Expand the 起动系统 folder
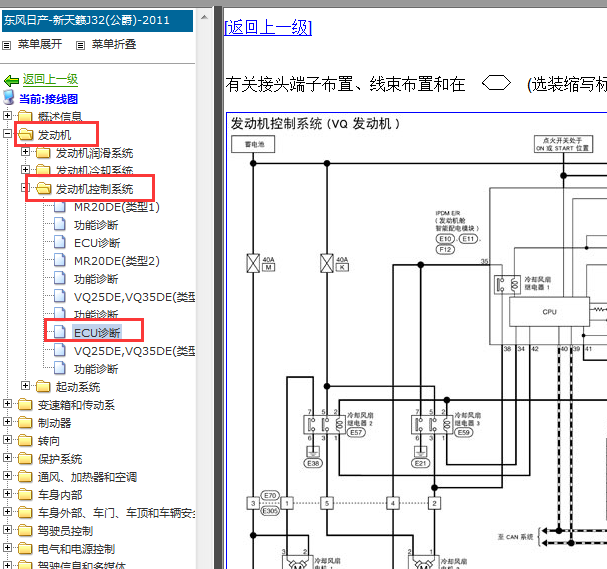The image size is (607, 569). [26, 386]
